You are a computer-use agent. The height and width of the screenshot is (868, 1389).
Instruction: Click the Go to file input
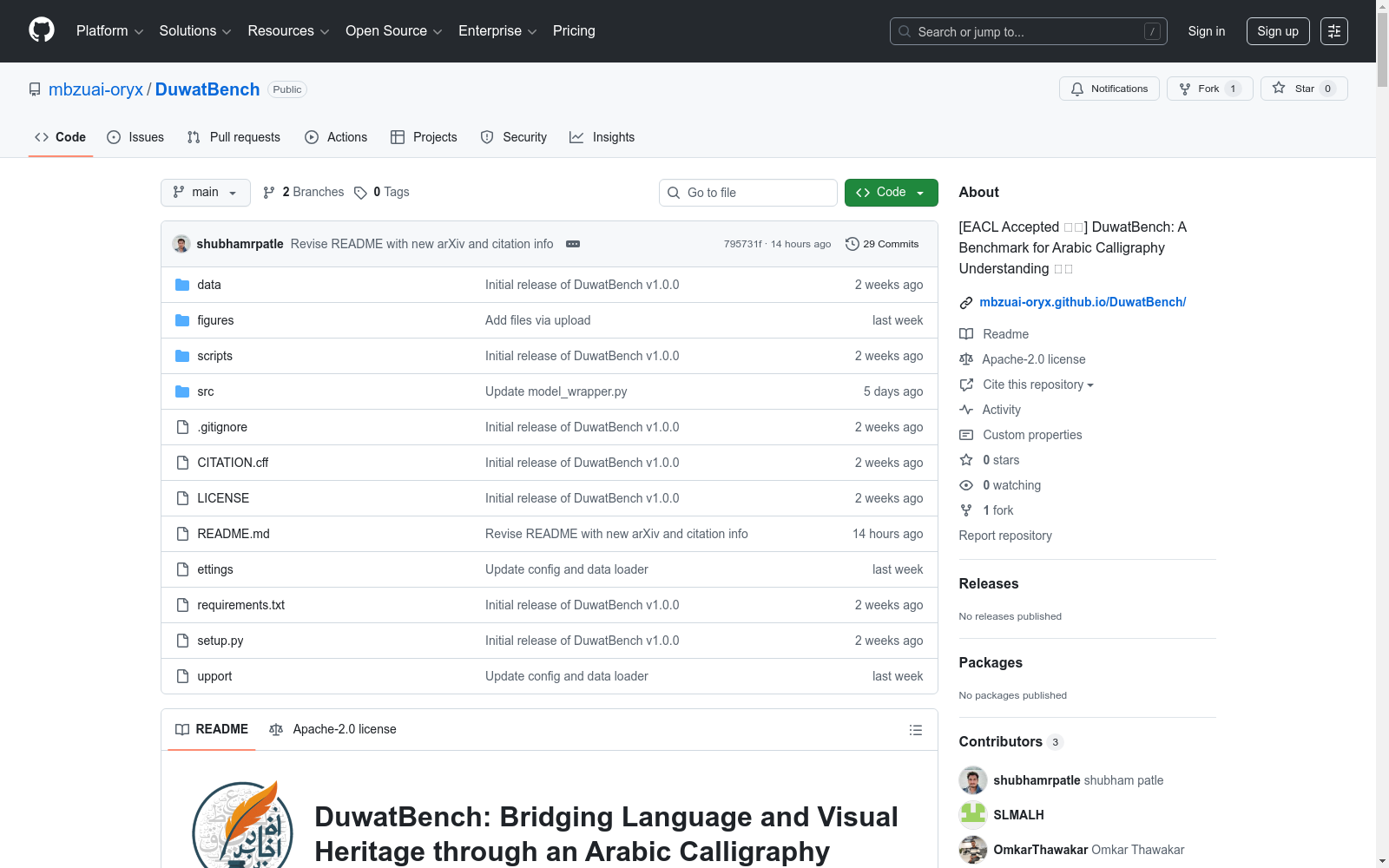[748, 193]
